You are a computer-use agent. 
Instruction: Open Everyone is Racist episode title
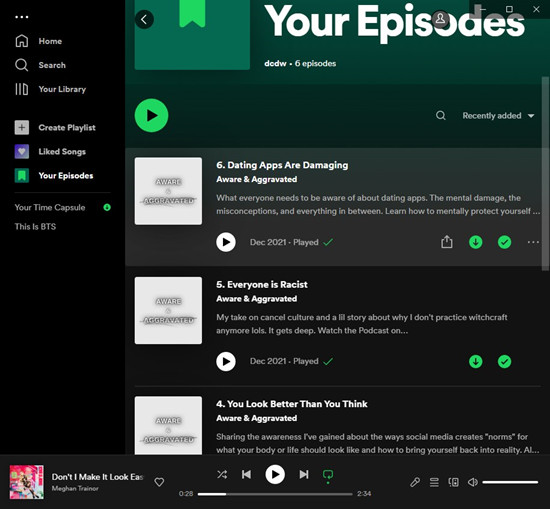262,284
